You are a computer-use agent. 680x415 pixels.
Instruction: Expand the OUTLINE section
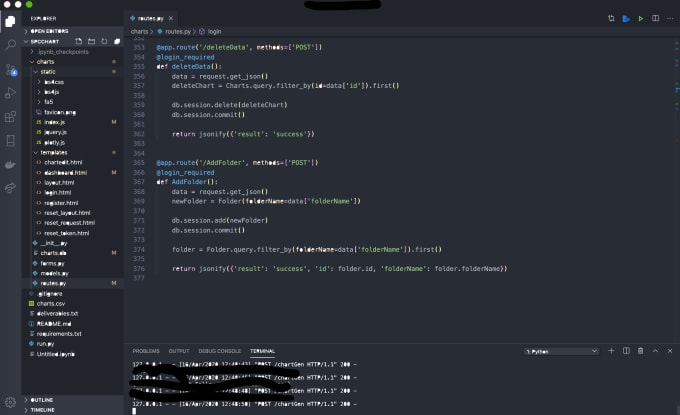[x=73, y=400]
